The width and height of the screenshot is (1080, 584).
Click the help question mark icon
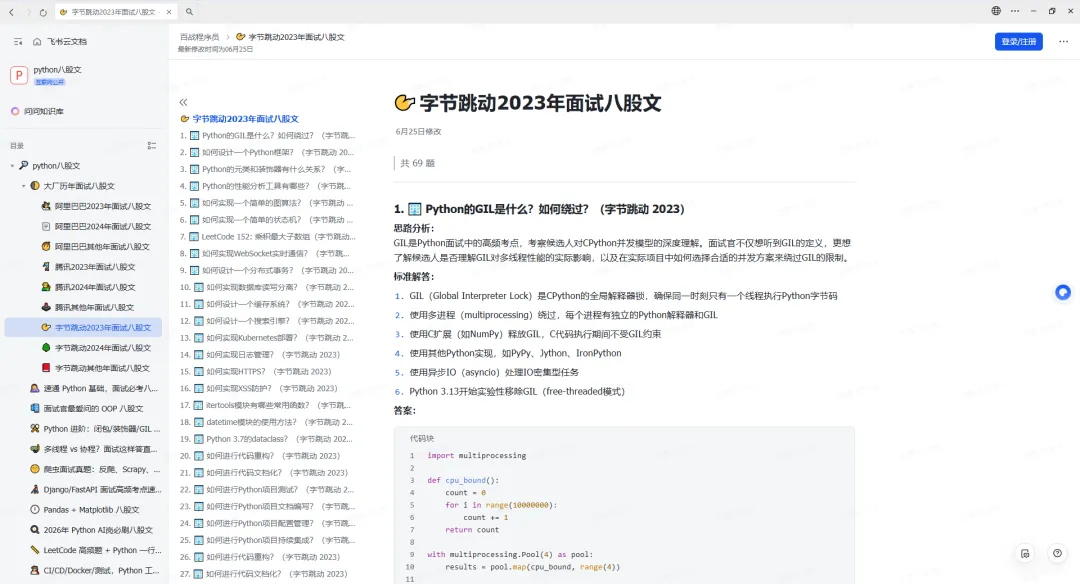[1057, 553]
